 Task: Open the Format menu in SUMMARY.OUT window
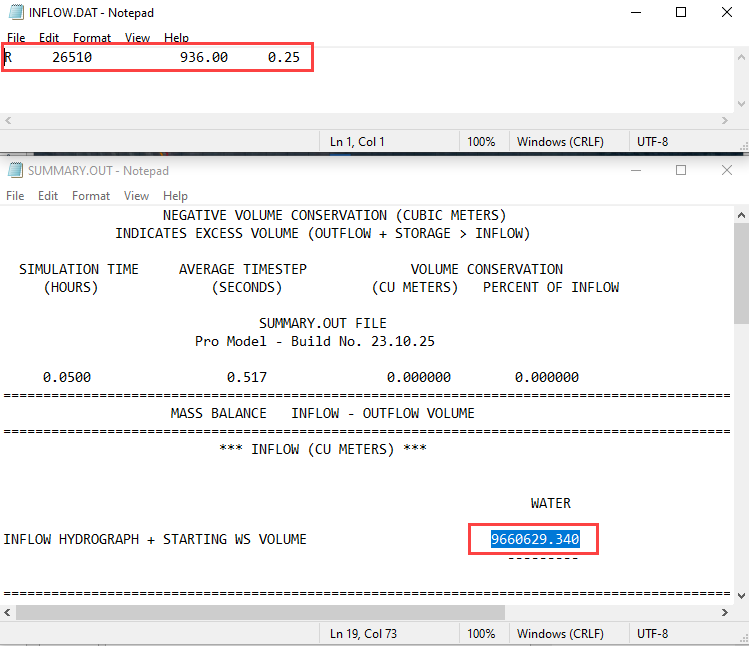coord(91,196)
